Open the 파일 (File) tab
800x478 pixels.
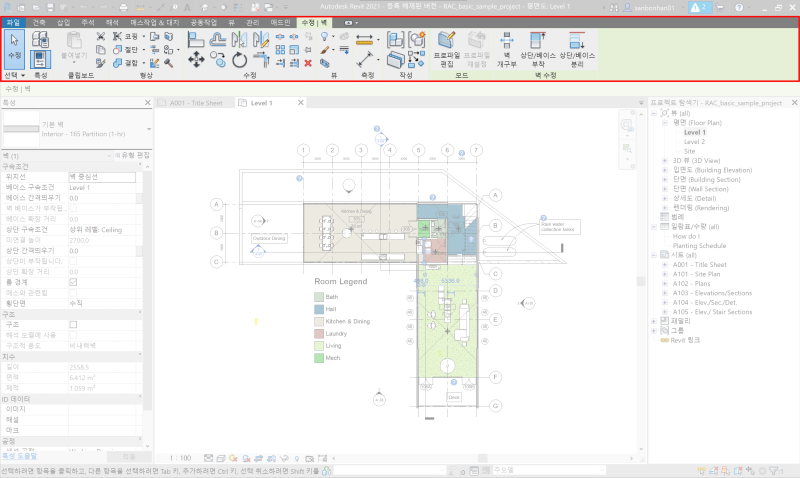(x=13, y=22)
